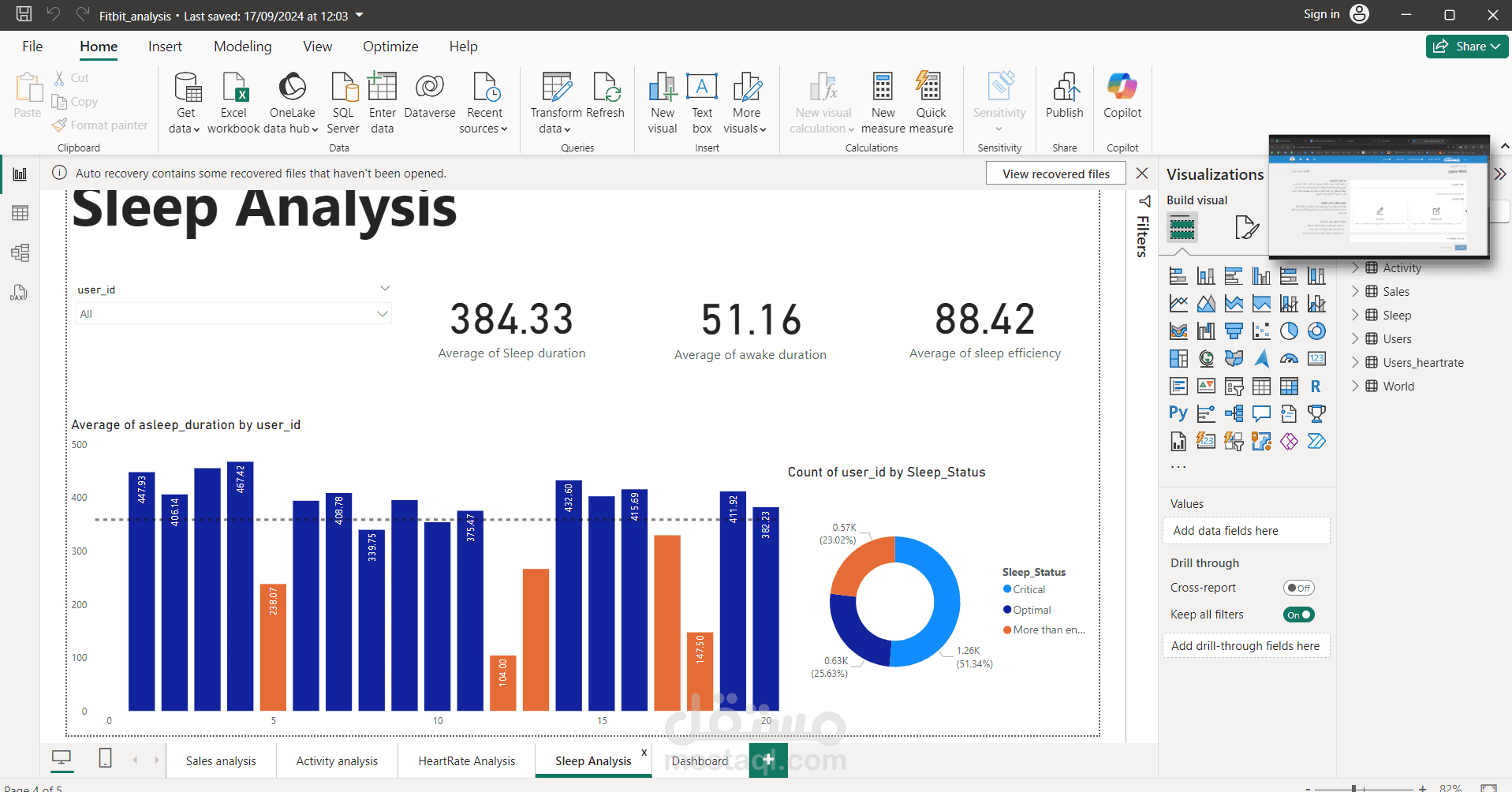Turn off Keep all filters switch
The width and height of the screenshot is (1512, 792).
(1298, 615)
